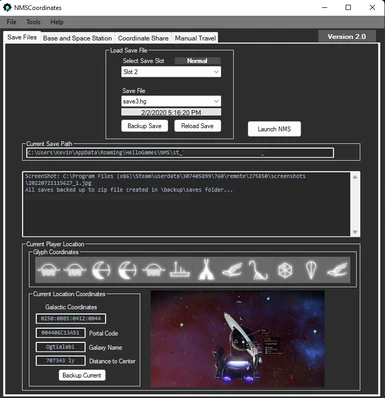This screenshot has width=385, height=398.
Task: Click the Version 2.0 label
Action: click(x=347, y=37)
